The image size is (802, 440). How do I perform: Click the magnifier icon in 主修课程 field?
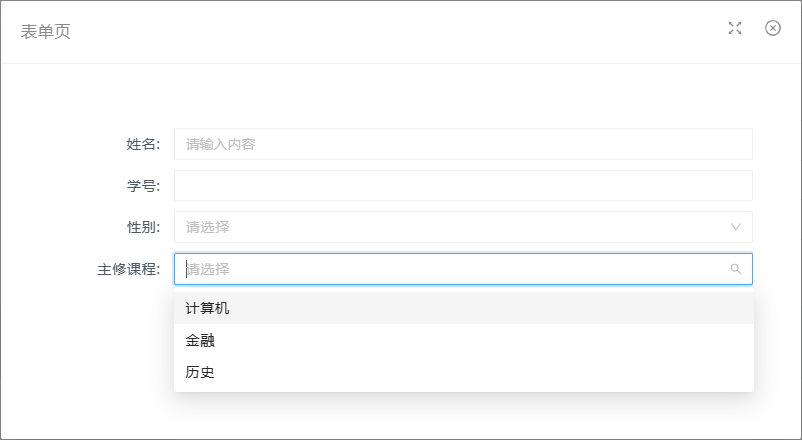point(736,269)
